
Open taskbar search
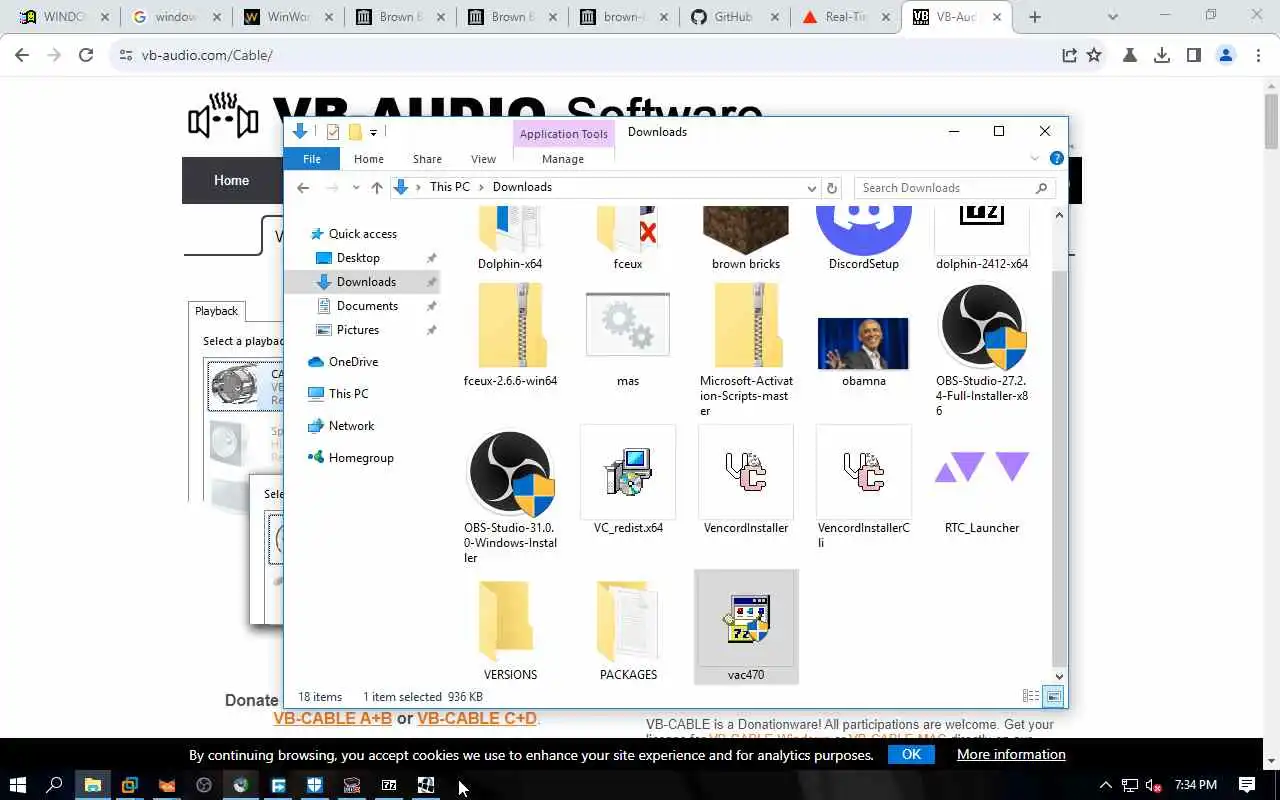coord(55,785)
